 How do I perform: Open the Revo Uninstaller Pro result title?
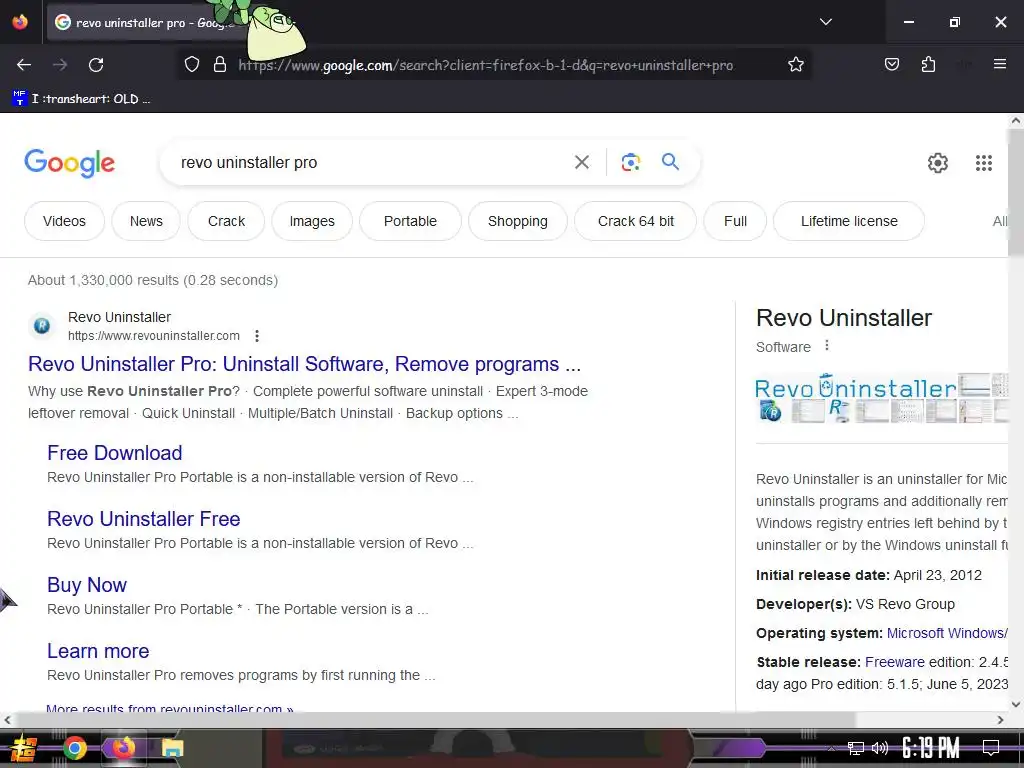[x=304, y=364]
